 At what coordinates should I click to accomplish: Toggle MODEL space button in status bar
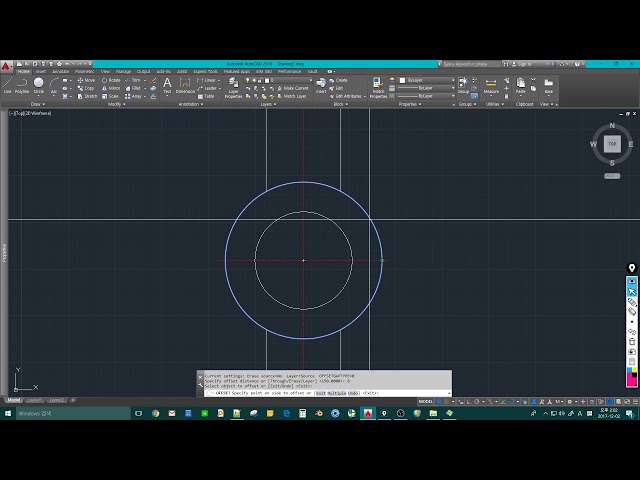(x=425, y=402)
